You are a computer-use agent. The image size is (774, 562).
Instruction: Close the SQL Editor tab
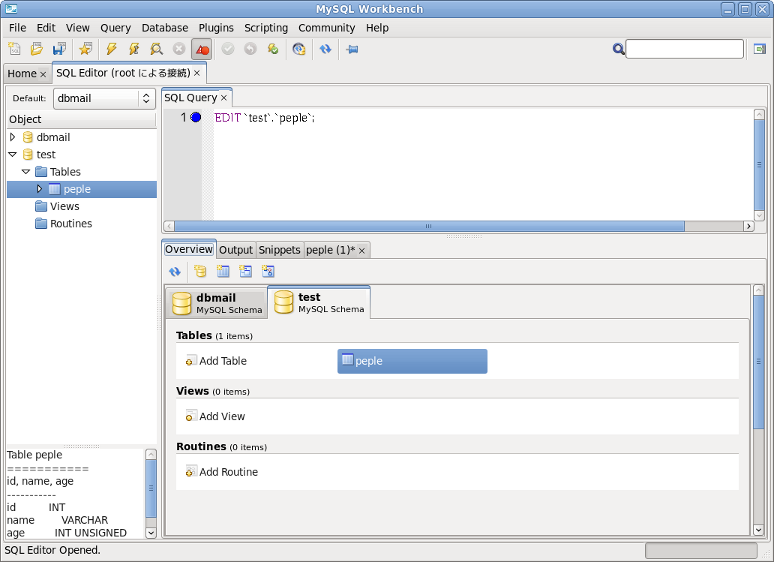click(197, 73)
